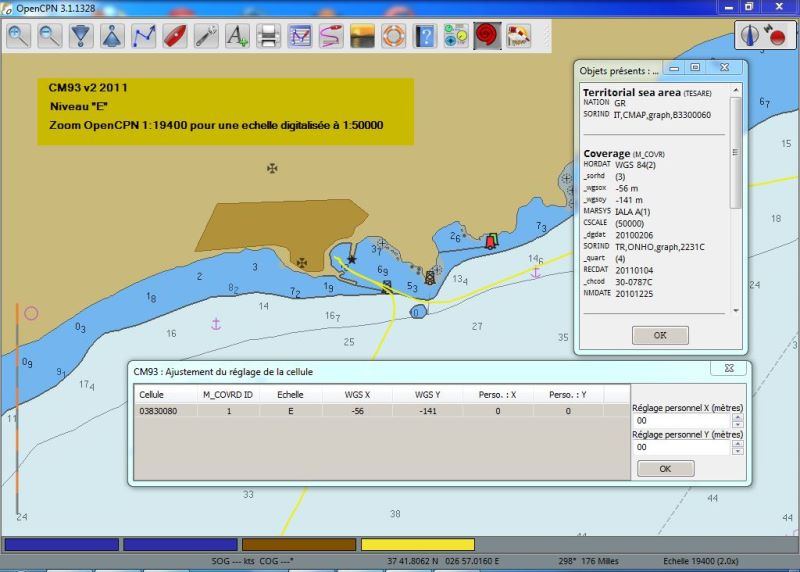Select the scale down (downward triangle) tool

[x=81, y=36]
